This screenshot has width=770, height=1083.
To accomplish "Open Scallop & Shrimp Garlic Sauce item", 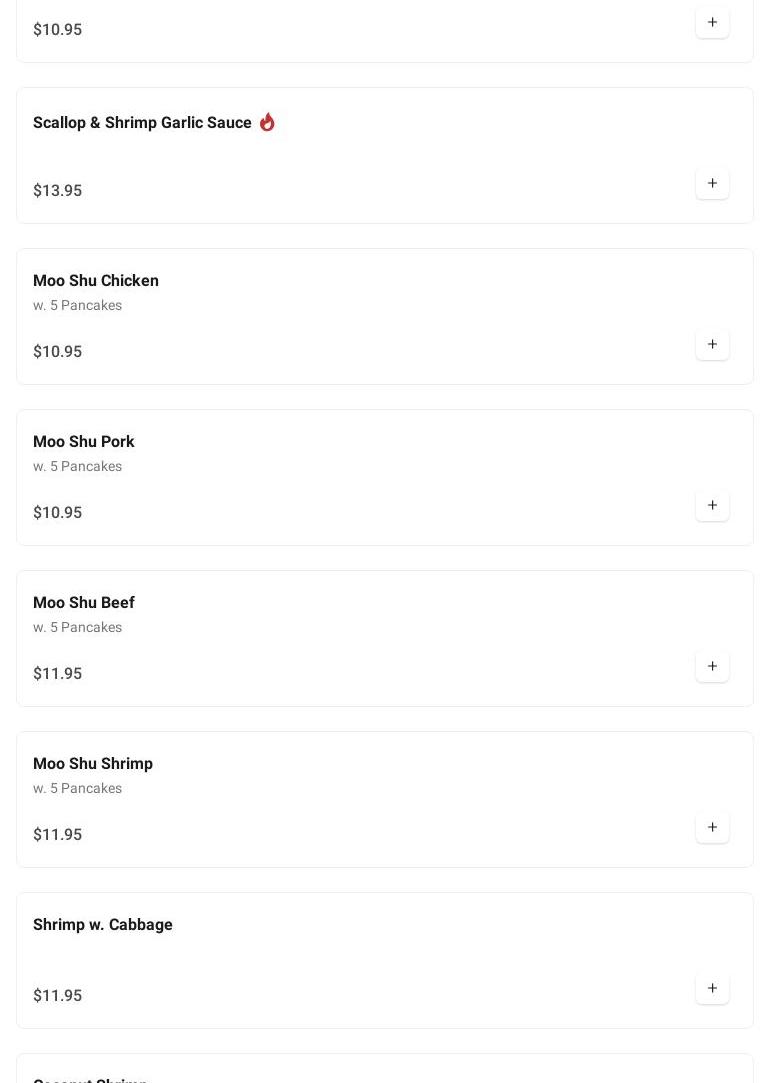I will 142,123.
